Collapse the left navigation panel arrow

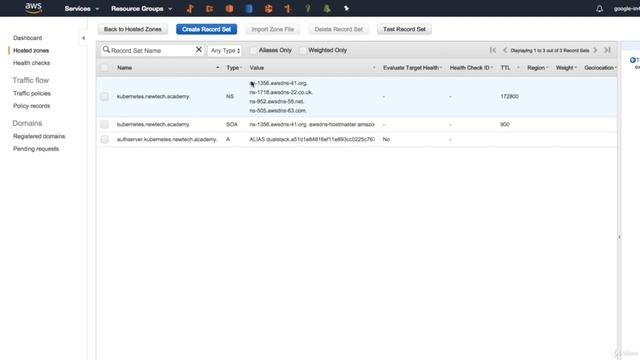pyautogui.click(x=83, y=38)
